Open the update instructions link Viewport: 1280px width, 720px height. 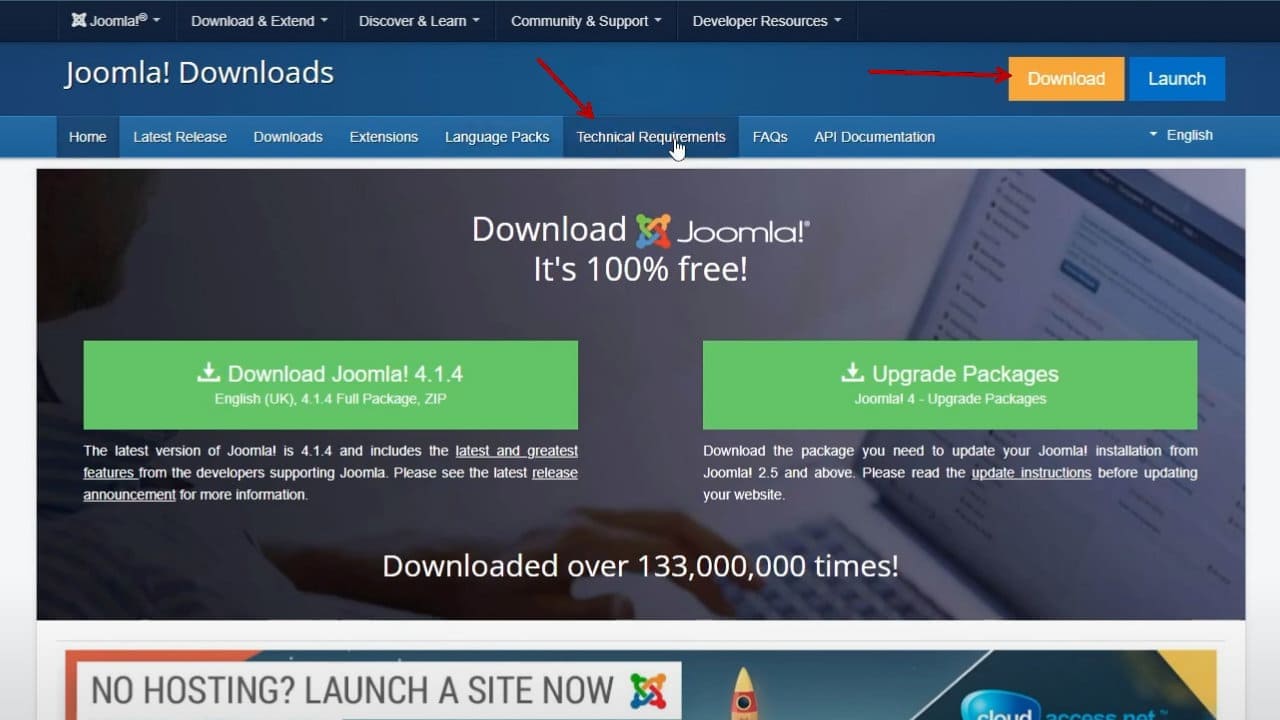pos(1031,473)
